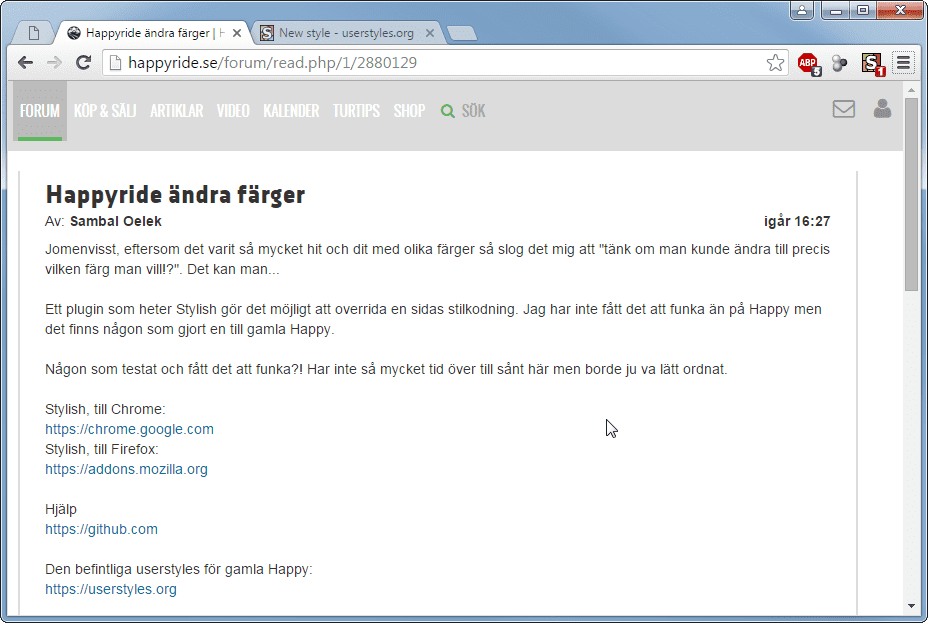Open the Adblock Plus extension icon
The width and height of the screenshot is (928, 623).
[x=808, y=63]
